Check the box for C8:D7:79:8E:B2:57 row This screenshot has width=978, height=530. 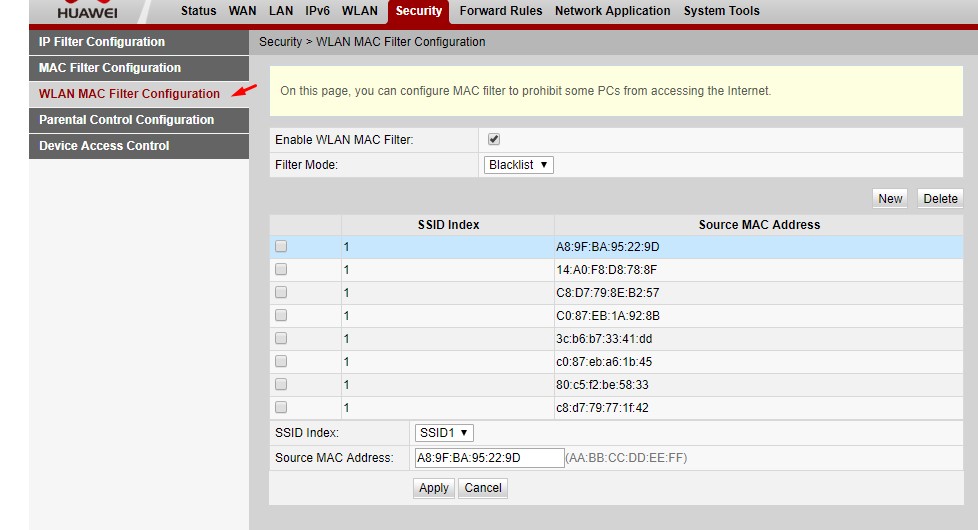coord(281,292)
